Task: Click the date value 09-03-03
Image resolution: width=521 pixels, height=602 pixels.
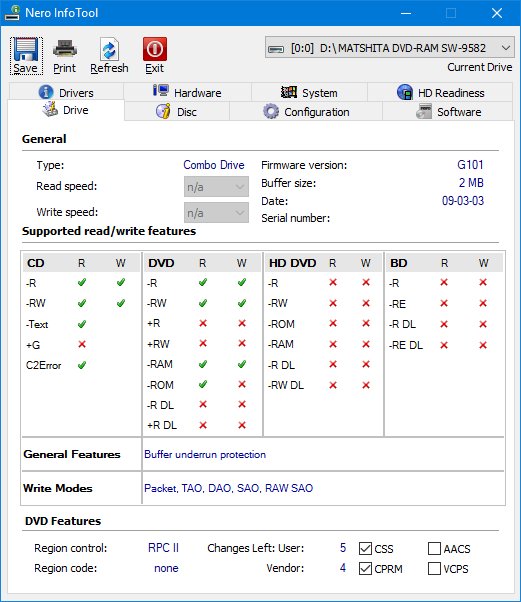Action: [463, 201]
